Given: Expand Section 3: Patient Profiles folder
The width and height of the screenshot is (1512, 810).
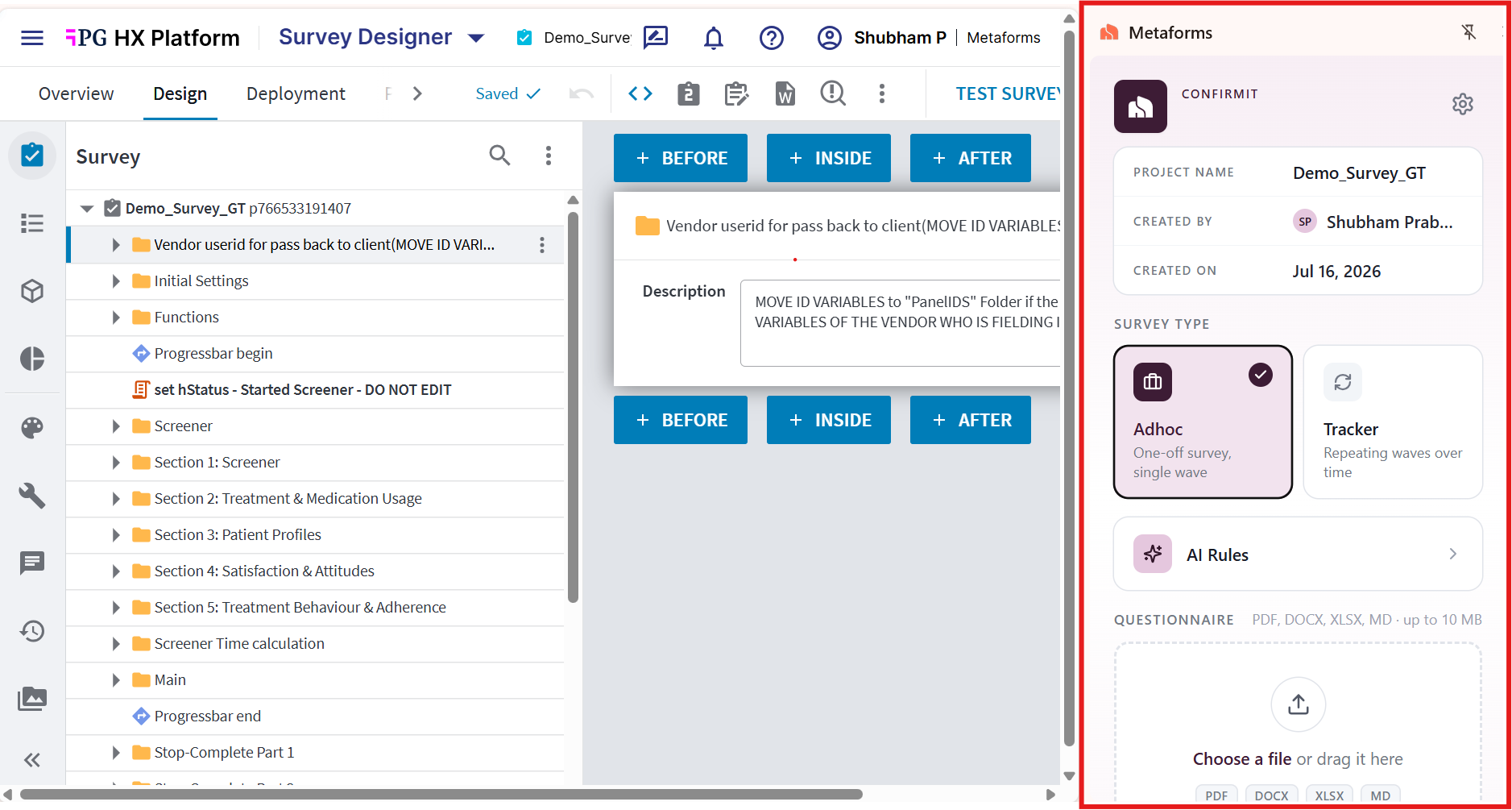Looking at the screenshot, I should click(x=116, y=535).
